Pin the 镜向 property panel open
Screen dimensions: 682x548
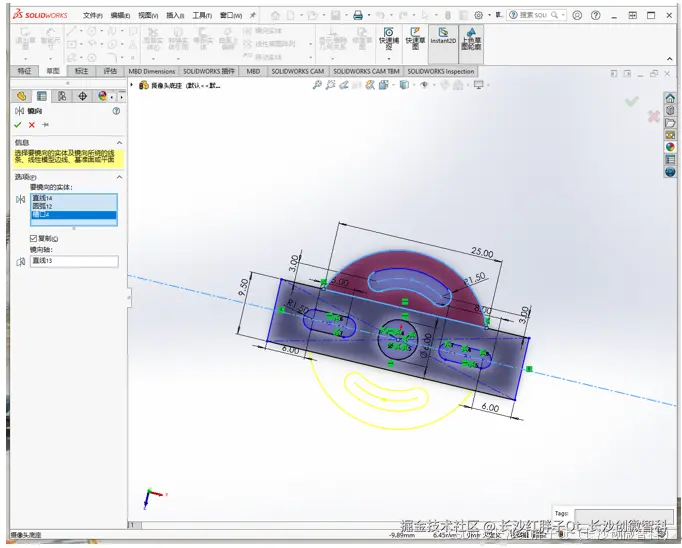(x=45, y=125)
